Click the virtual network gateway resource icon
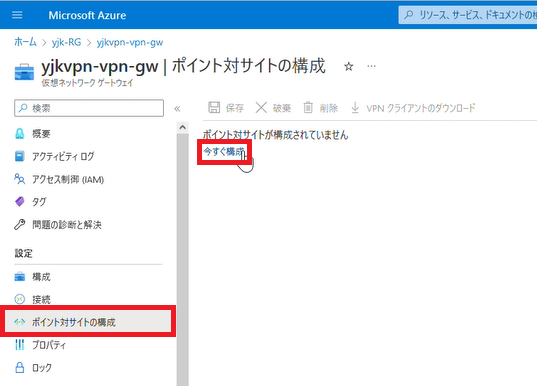Screen dimensions: 537x386 coord(24,72)
